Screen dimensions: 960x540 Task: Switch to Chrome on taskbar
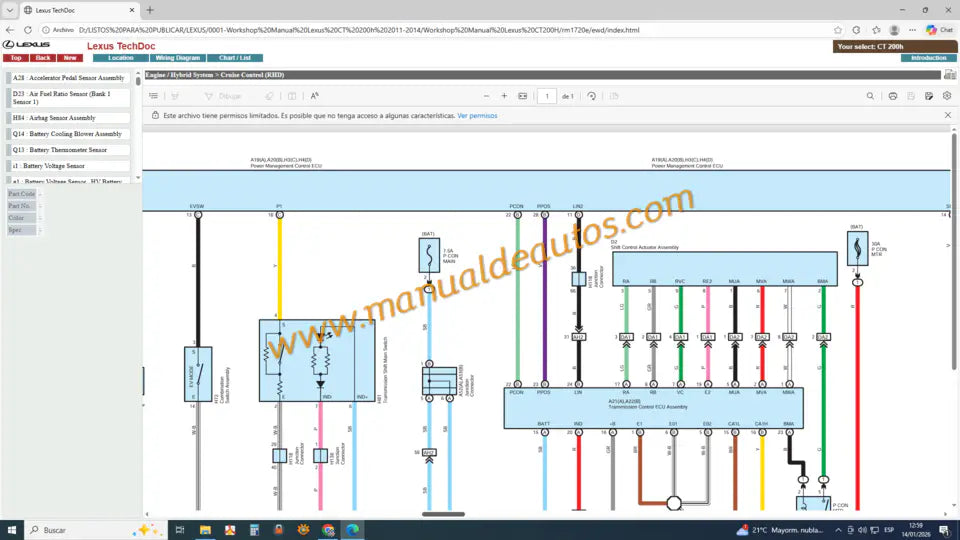click(328, 530)
